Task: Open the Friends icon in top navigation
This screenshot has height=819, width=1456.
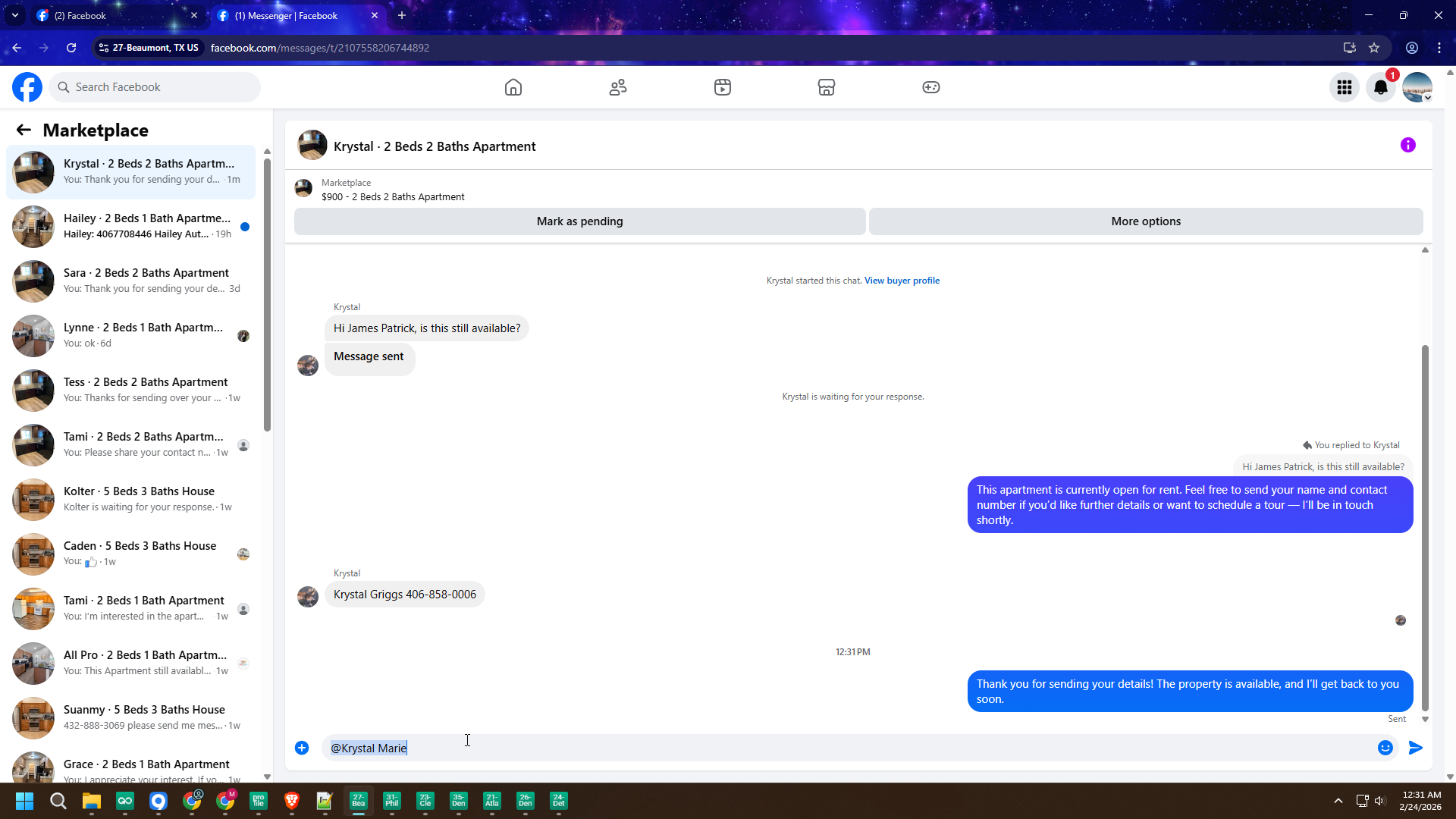Action: [x=618, y=87]
